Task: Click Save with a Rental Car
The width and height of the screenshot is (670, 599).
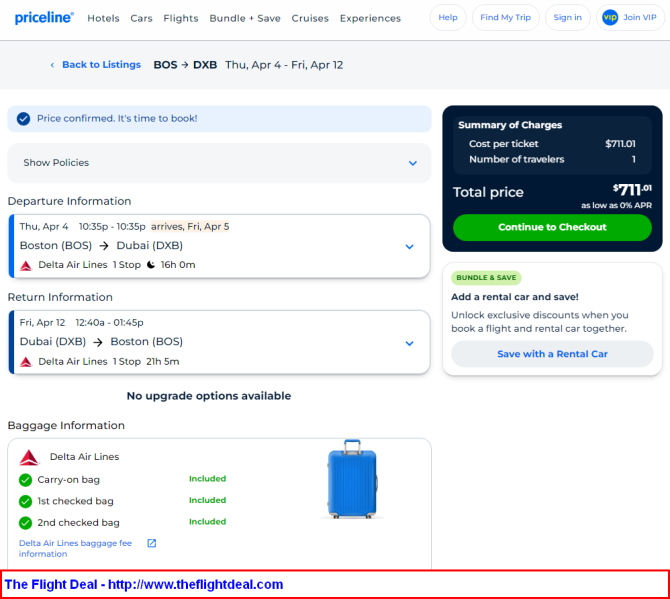Action: coord(552,354)
